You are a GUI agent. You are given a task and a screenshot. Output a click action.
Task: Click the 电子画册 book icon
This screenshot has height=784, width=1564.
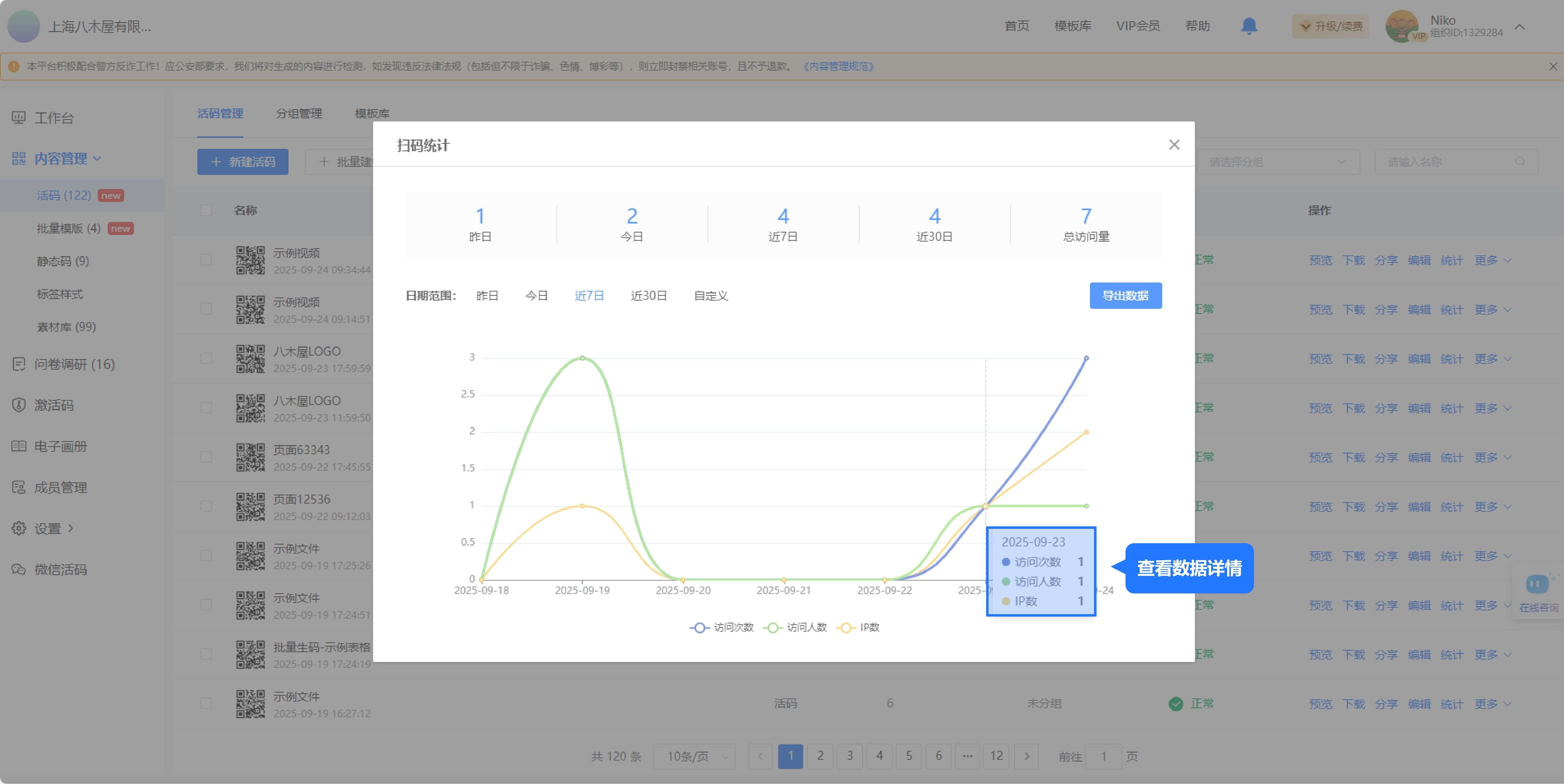point(19,446)
